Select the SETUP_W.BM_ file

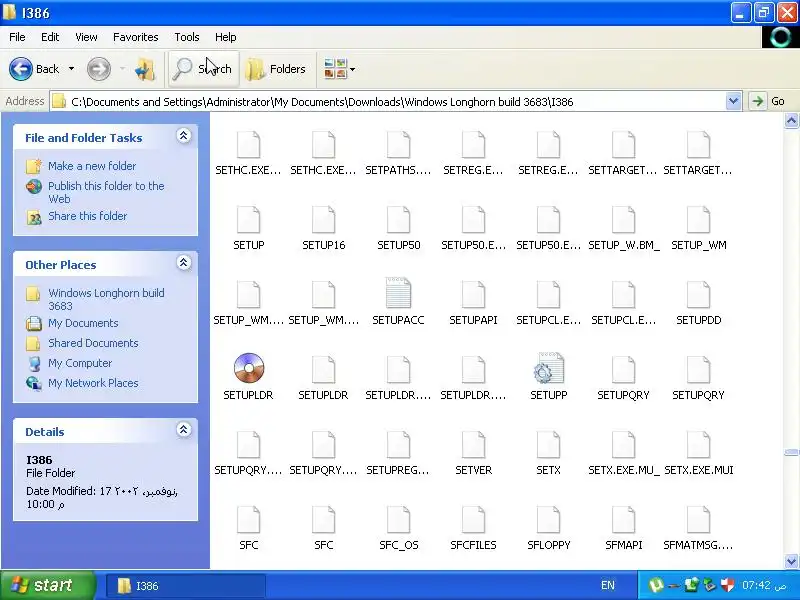pyautogui.click(x=623, y=226)
